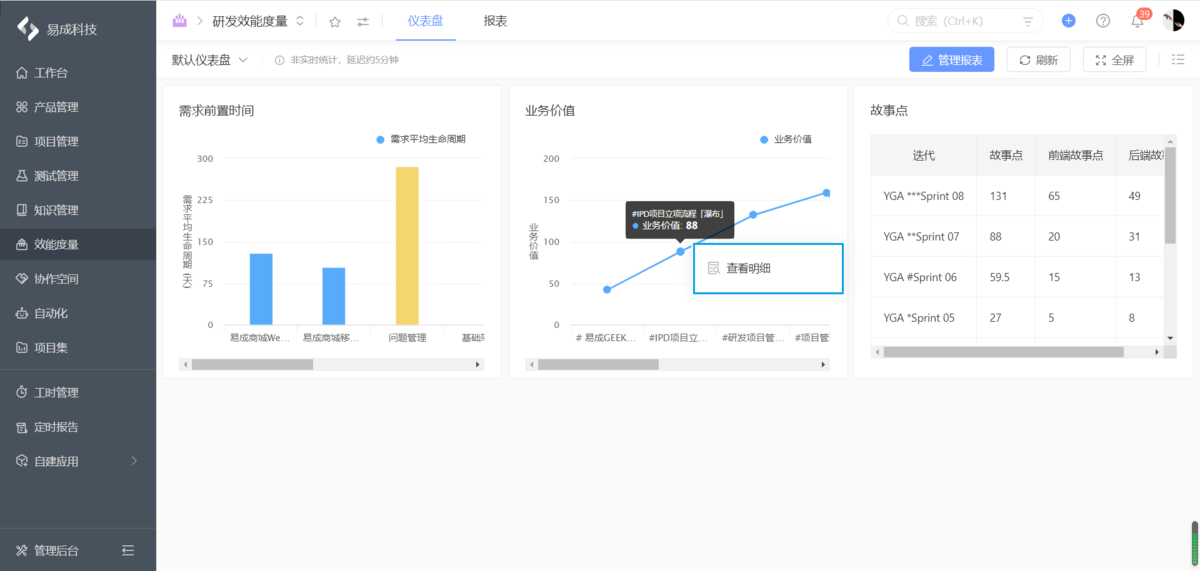Click 前端故事点 column header

coord(1075,155)
